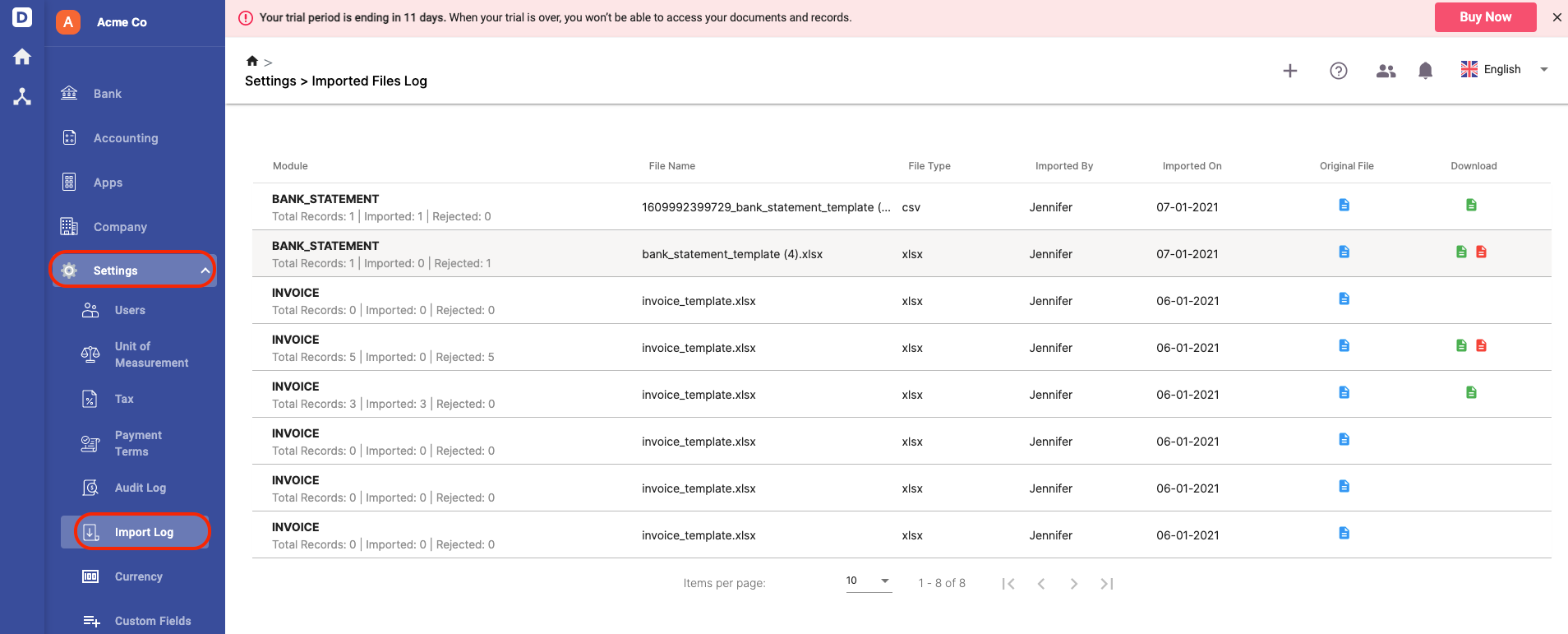Click the File Type column header
Screen dimensions: 1568x634
click(929, 166)
